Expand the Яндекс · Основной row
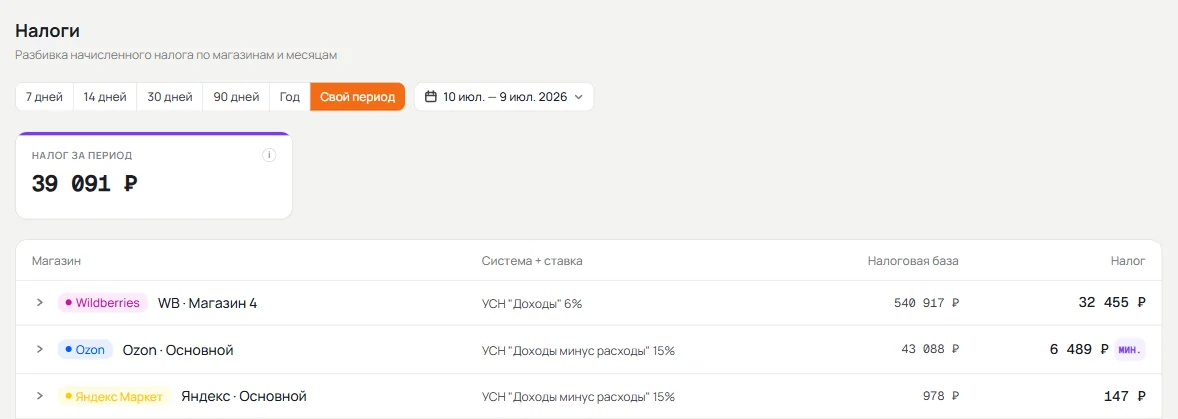 [x=40, y=396]
